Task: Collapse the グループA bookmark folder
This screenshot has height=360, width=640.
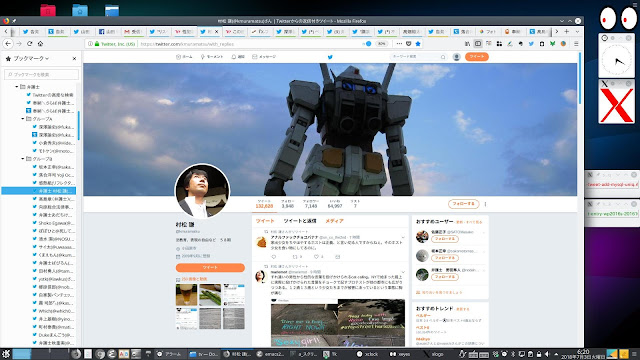Action: tap(22, 119)
